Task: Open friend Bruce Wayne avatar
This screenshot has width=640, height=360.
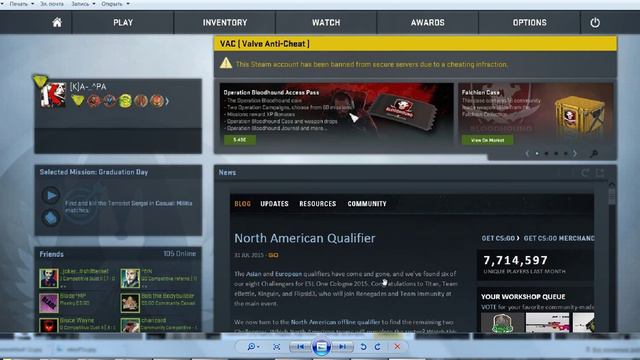Action: tap(49, 325)
